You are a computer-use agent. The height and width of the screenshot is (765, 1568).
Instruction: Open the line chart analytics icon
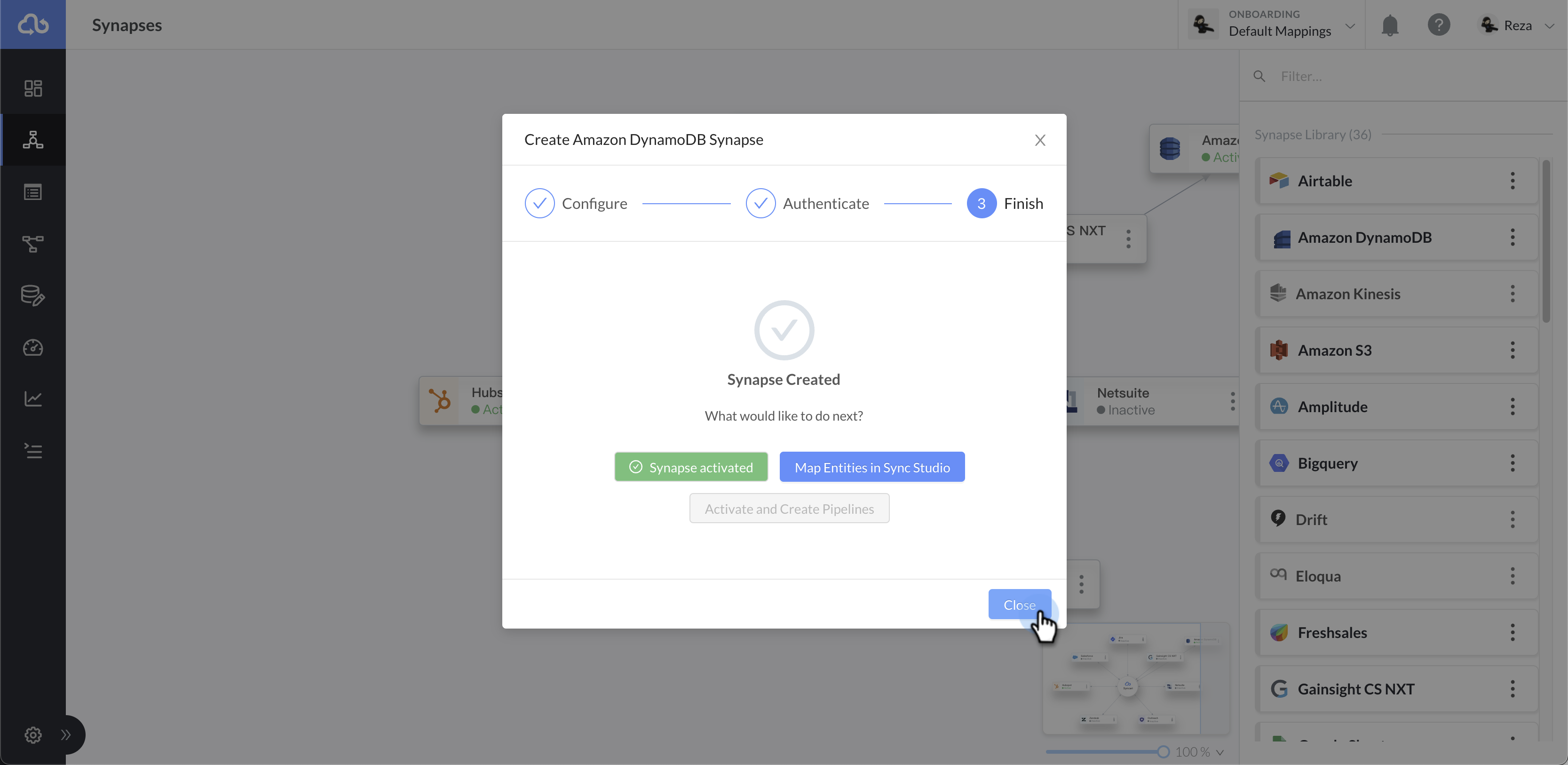point(33,399)
